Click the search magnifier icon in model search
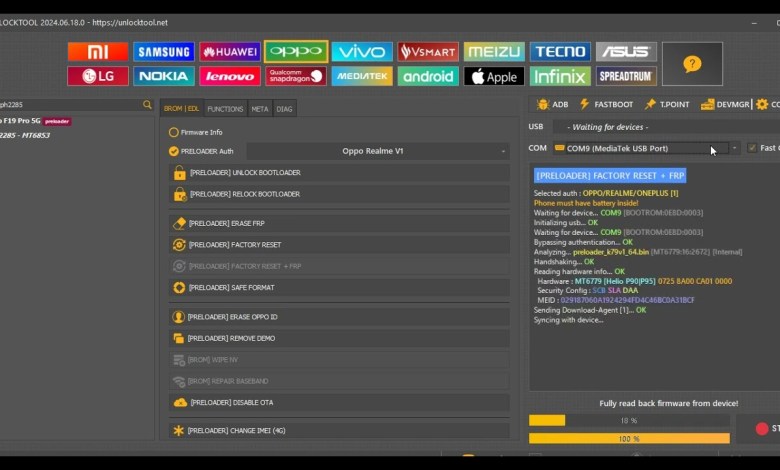Image resolution: width=780 pixels, height=470 pixels. pyautogui.click(x=147, y=105)
